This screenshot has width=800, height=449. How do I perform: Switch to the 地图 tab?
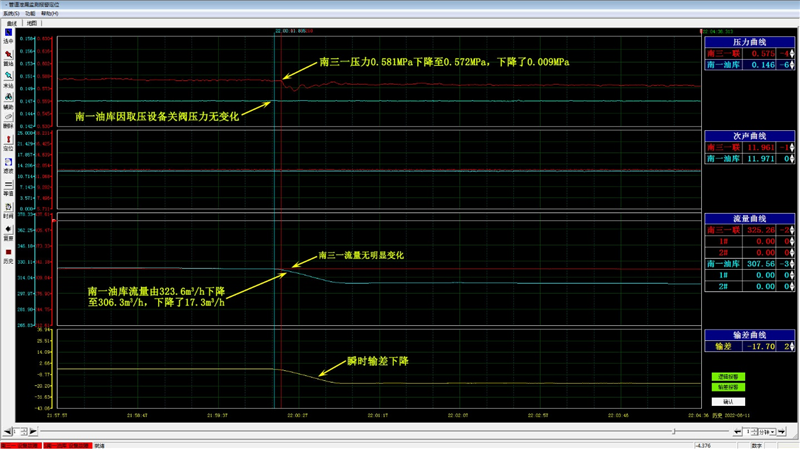pyautogui.click(x=32, y=23)
